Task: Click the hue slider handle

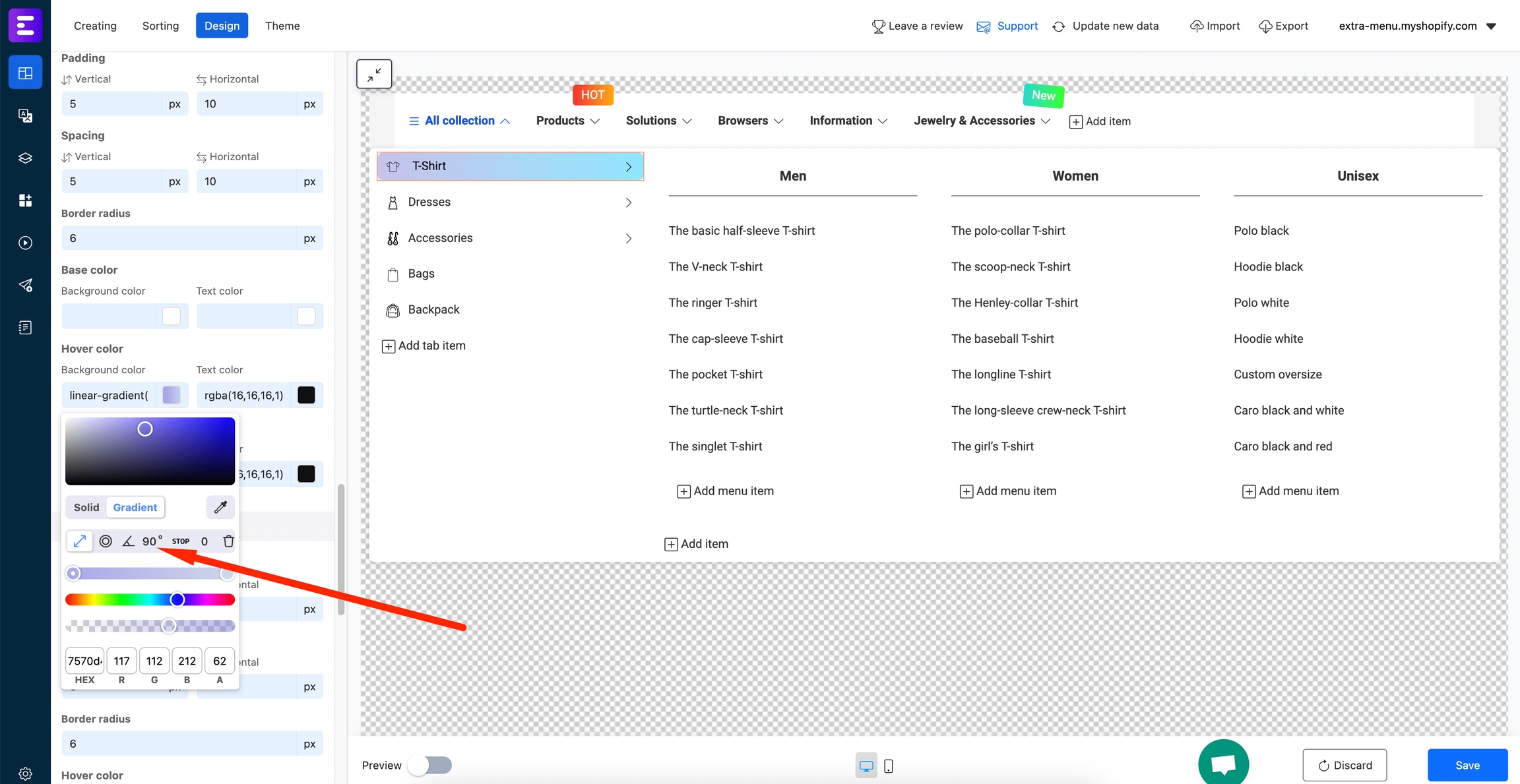Action: click(177, 599)
